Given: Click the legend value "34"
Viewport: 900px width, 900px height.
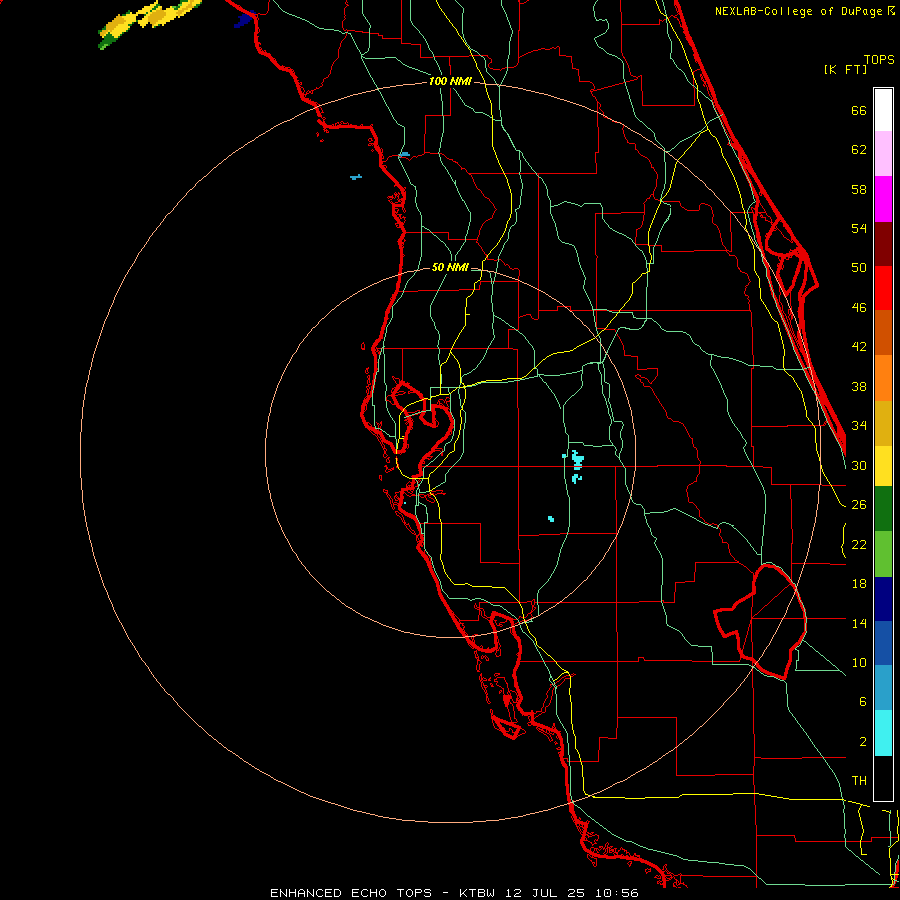Looking at the screenshot, I should pos(859,426).
